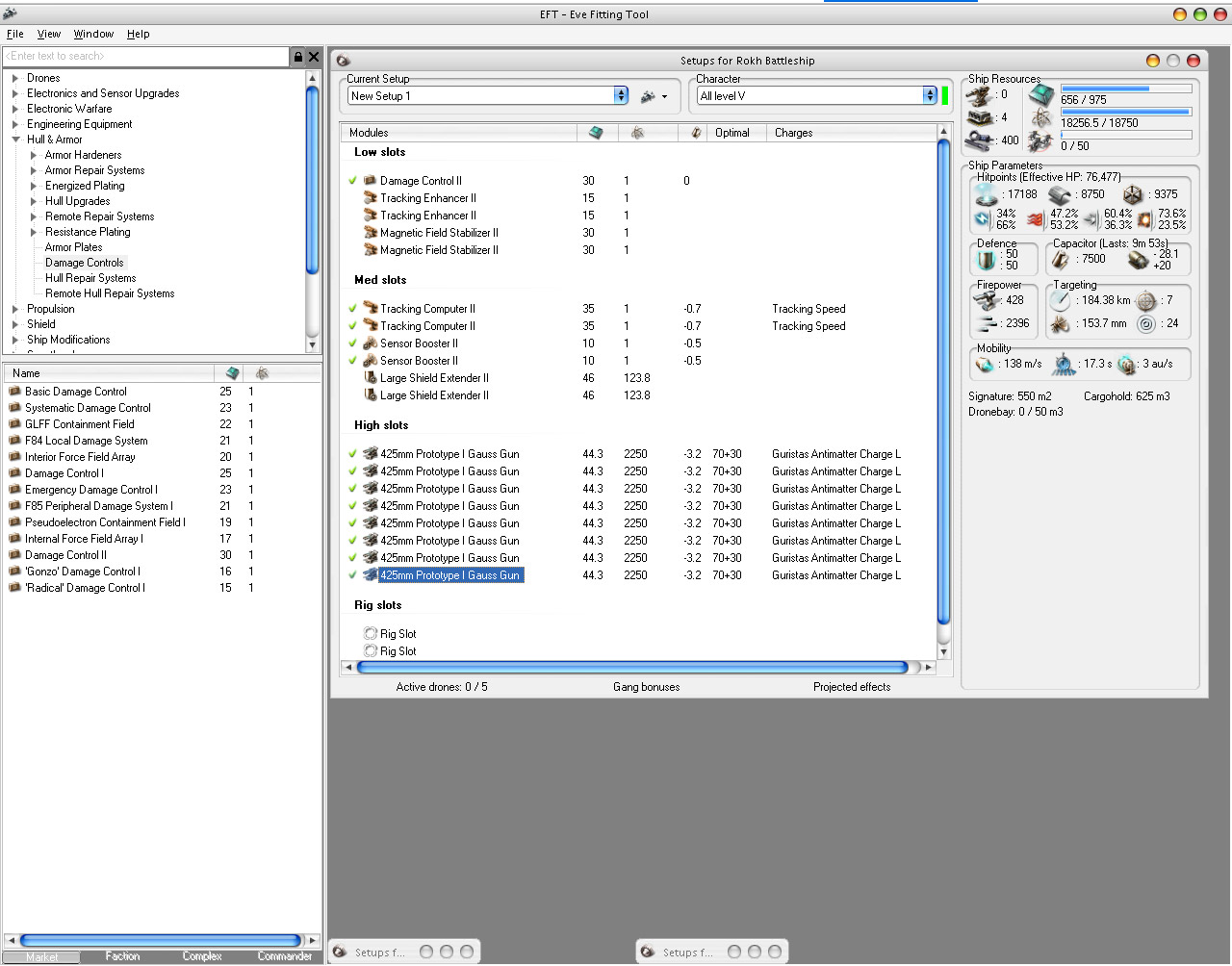
Task: Open the Current Setup dropdown
Action: 621,96
